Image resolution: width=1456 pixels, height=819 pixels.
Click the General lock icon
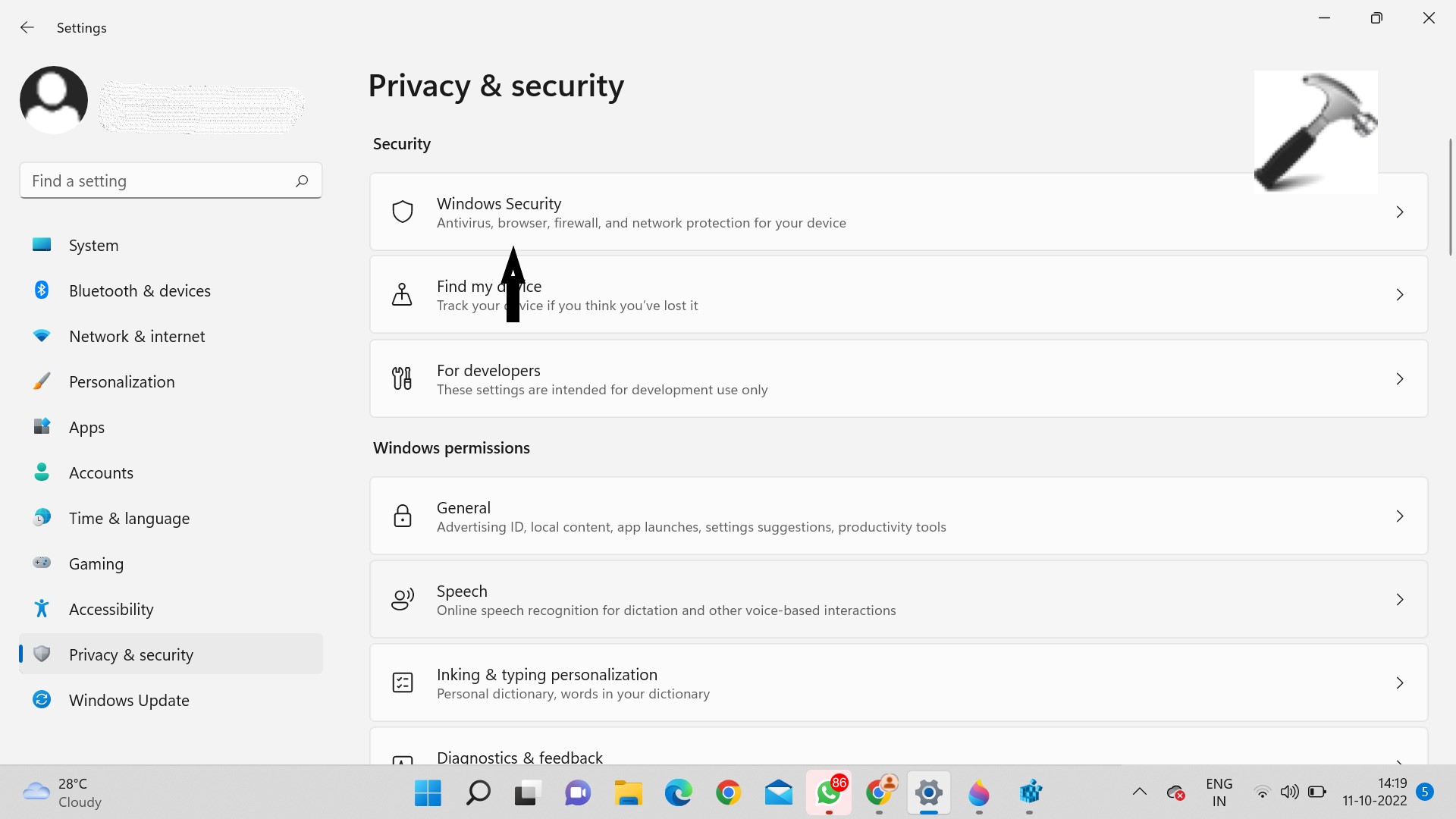[402, 516]
